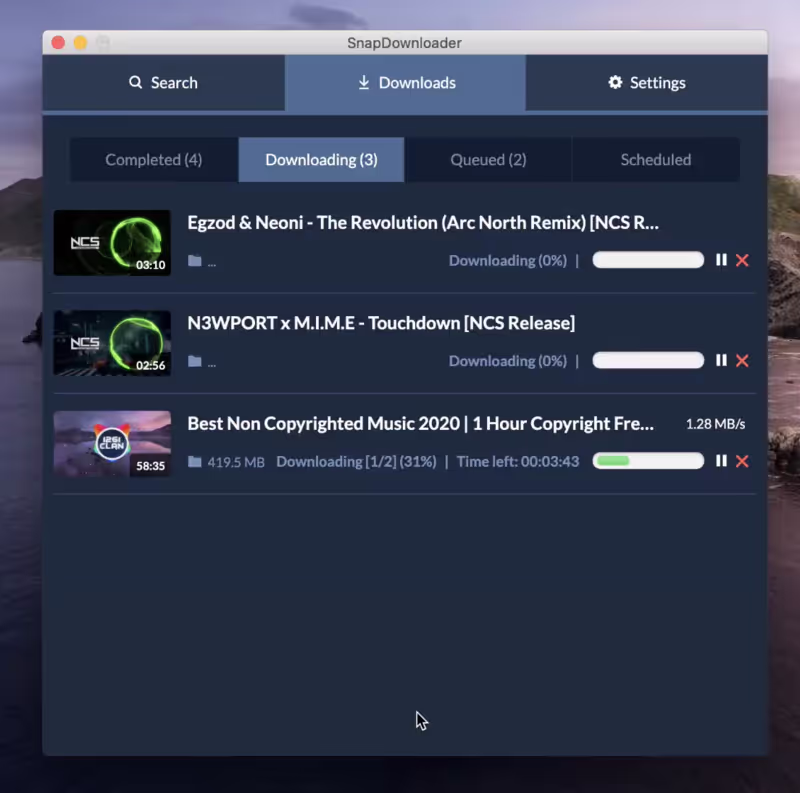
Task: Open the Scheduled sub-tab
Action: 656,160
